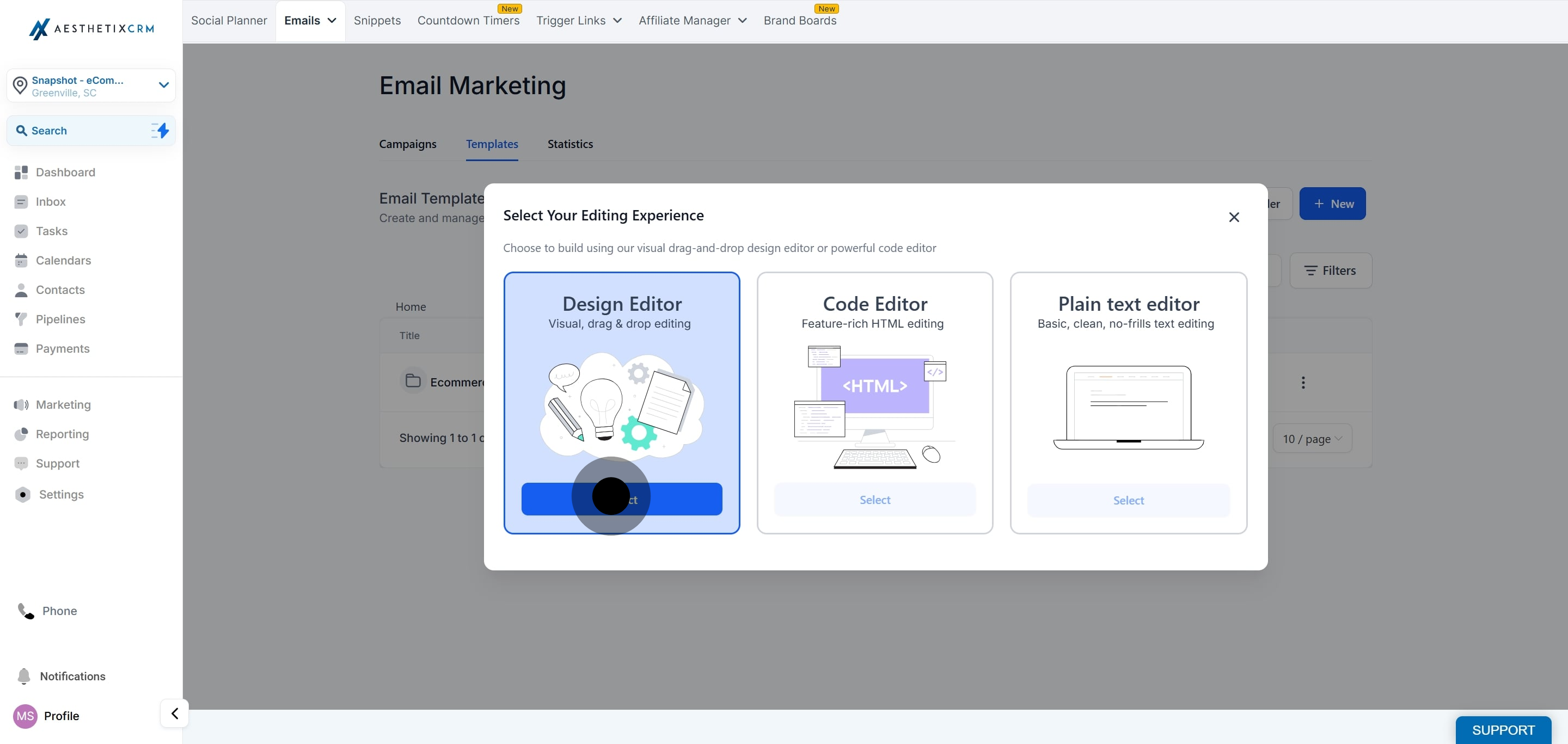
Task: Choose the Design Editor card
Action: [621, 403]
